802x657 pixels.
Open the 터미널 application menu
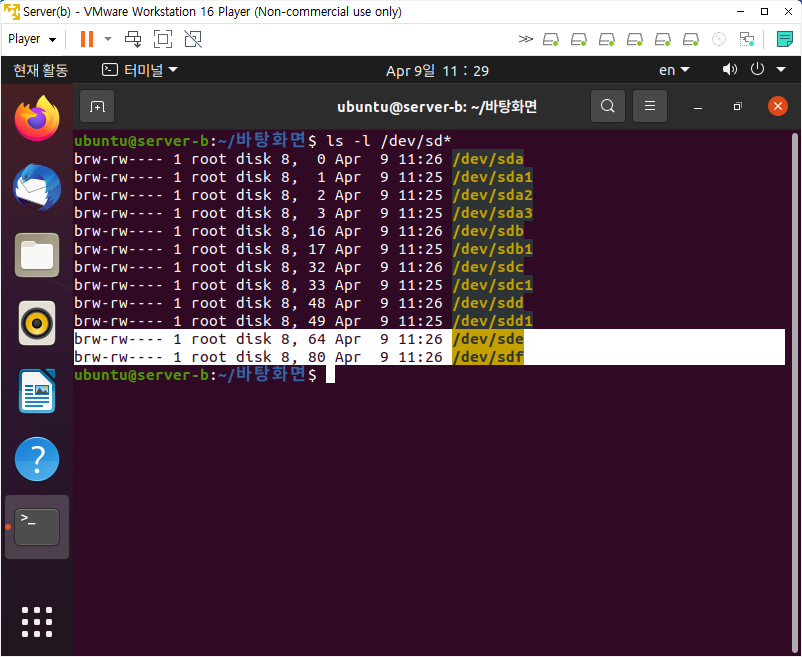140,70
